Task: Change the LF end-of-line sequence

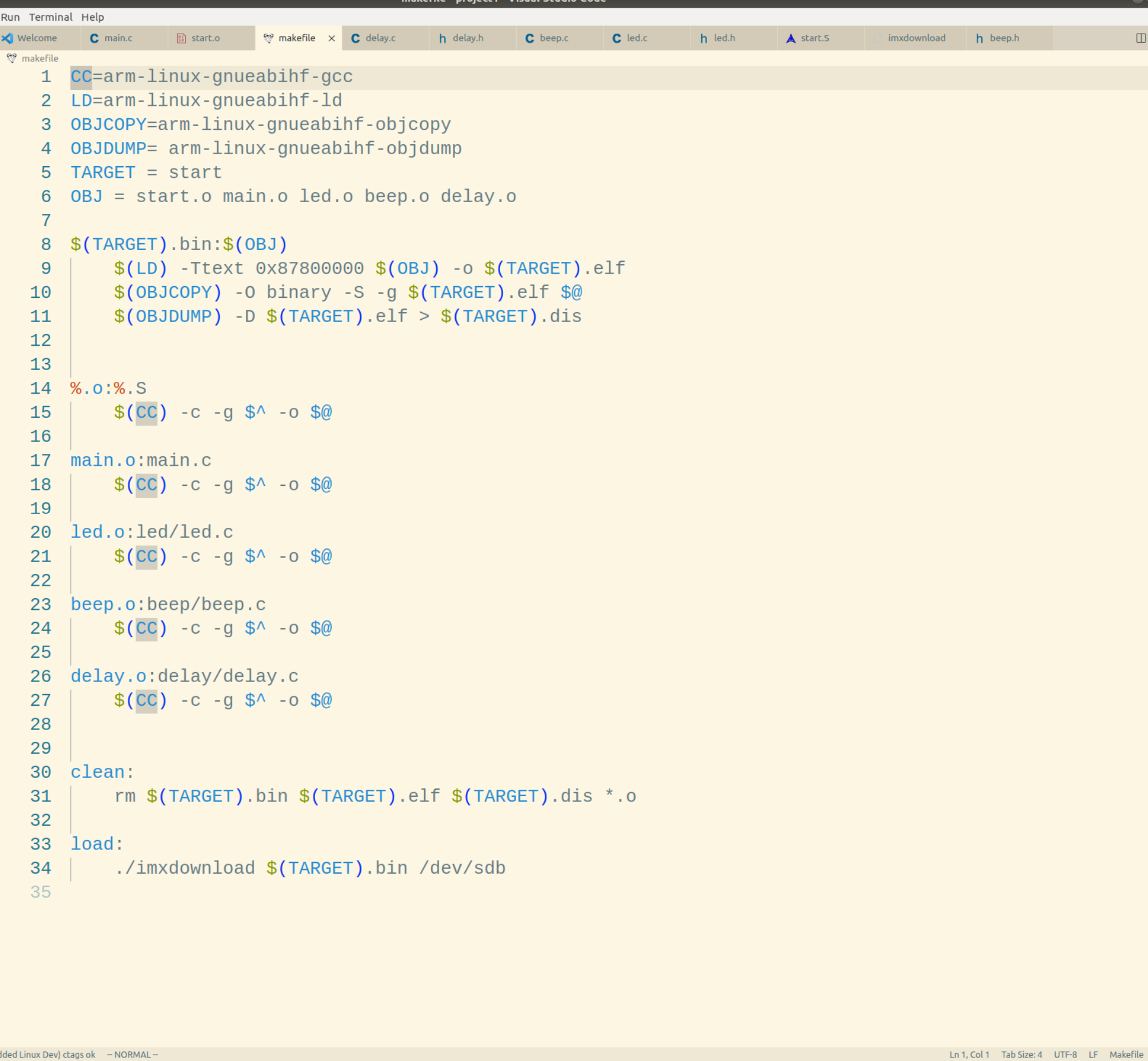Action: coord(1093,1054)
